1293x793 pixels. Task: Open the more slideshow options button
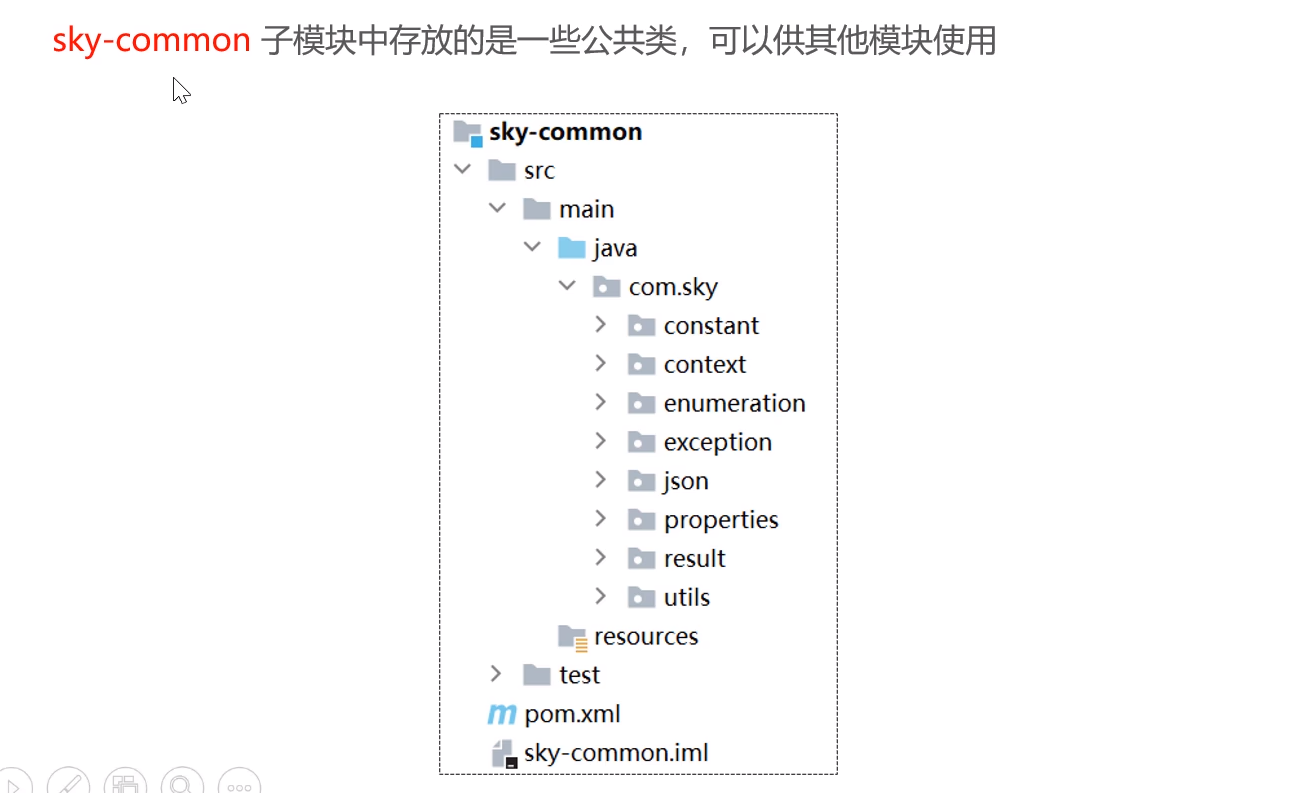[239, 786]
